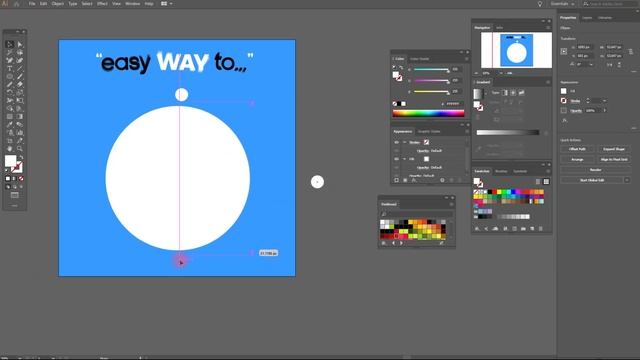This screenshot has width=640, height=360.
Task: Toggle visibility of Fill appearance row
Action: click(x=396, y=159)
